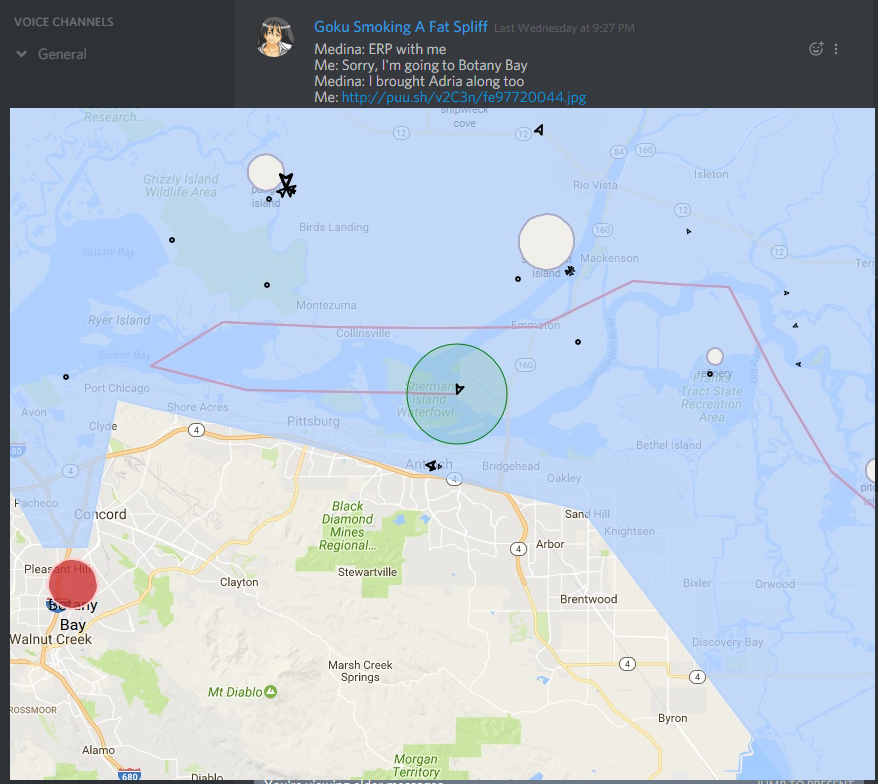Open the puu.sh image link
This screenshot has height=784, width=878.
[x=463, y=97]
